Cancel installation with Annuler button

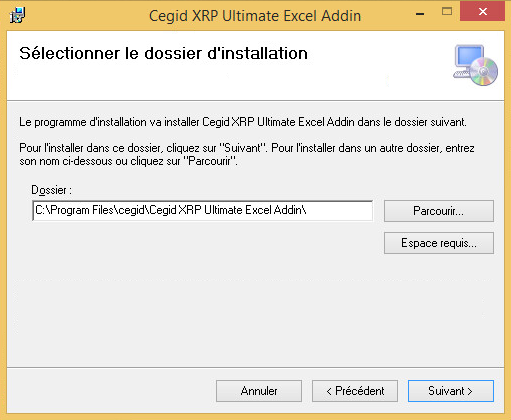click(259, 391)
